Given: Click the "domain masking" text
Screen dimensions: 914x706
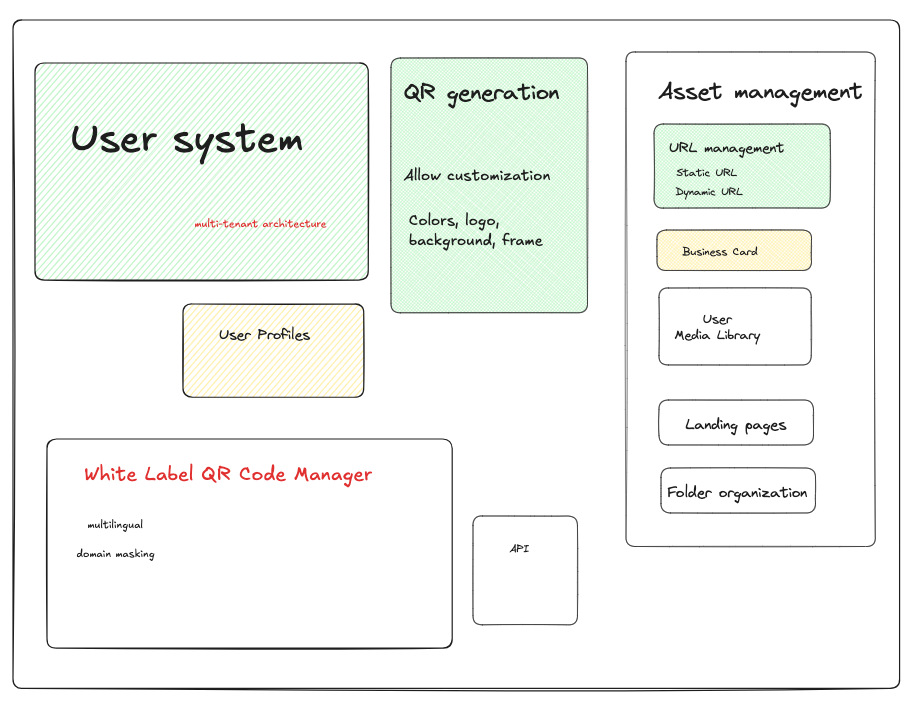Looking at the screenshot, I should point(115,554).
